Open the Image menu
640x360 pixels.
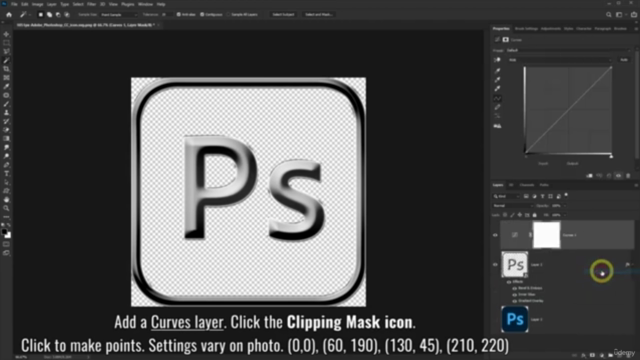[38, 4]
